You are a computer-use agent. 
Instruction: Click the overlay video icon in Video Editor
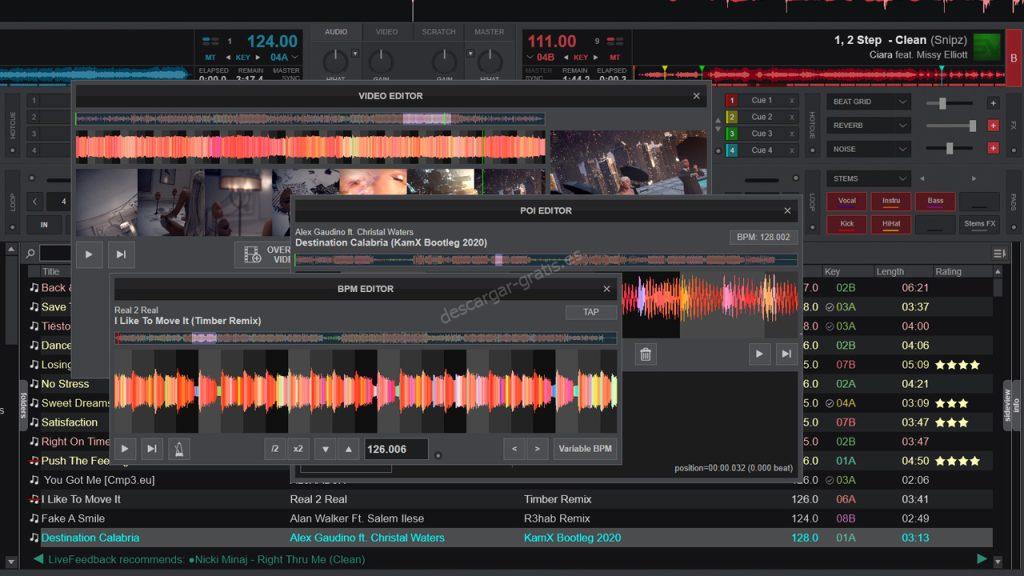coord(250,254)
